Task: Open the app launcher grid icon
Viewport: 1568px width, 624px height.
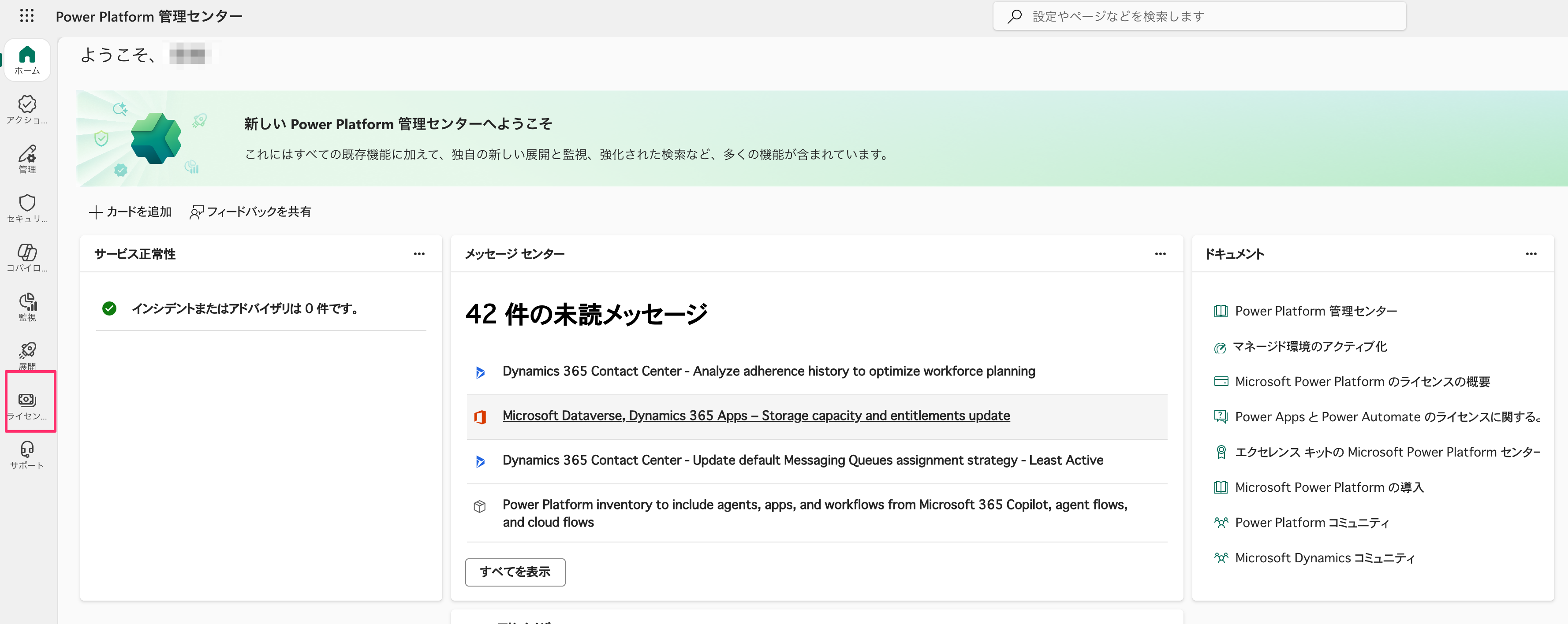Action: pyautogui.click(x=27, y=16)
